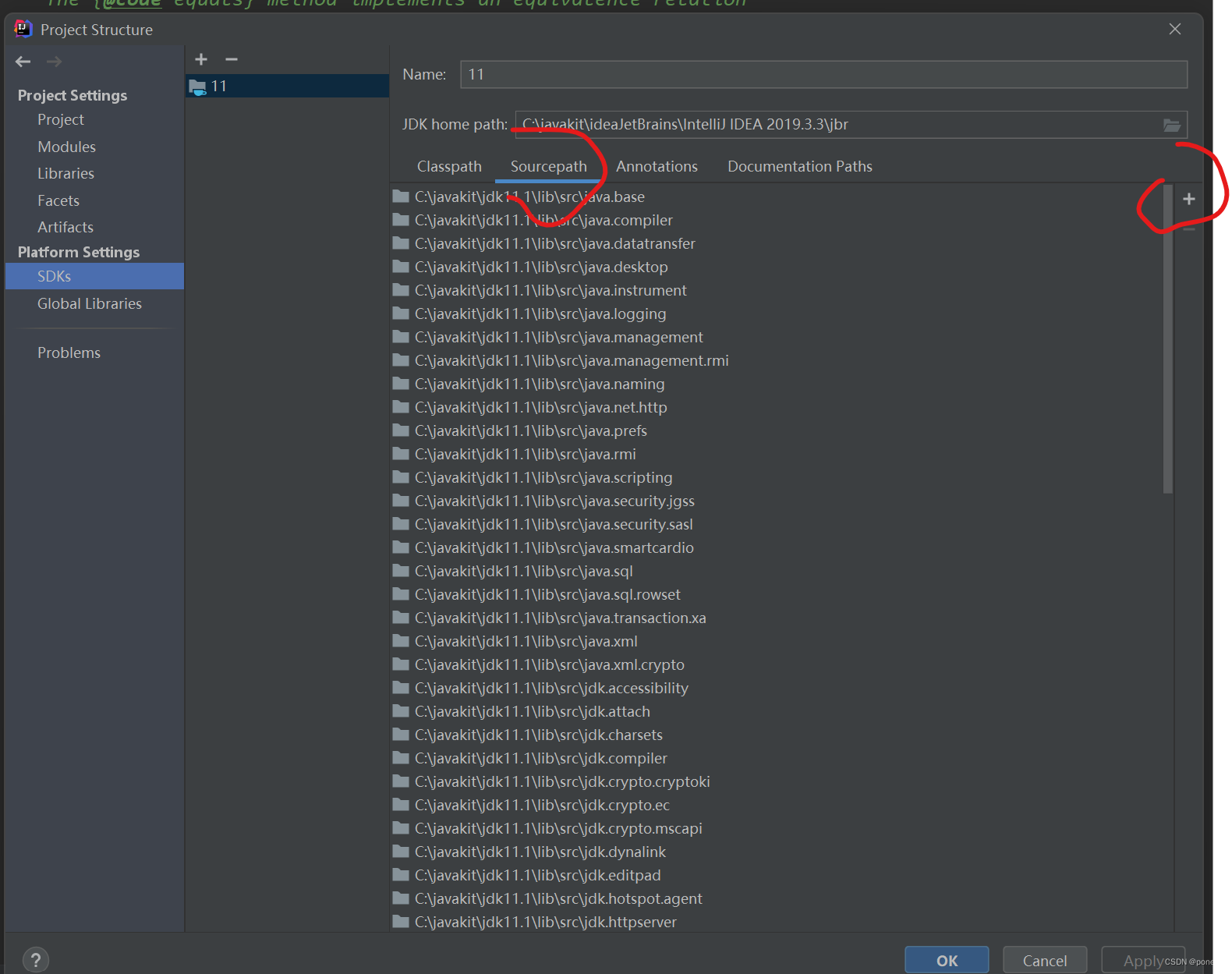Open the help question mark button
1232x974 pixels.
[36, 960]
